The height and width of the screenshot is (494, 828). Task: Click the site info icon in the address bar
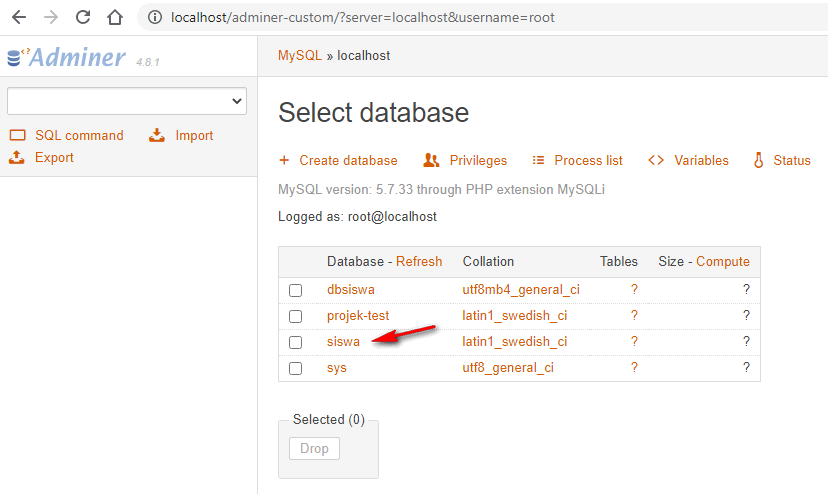153,18
